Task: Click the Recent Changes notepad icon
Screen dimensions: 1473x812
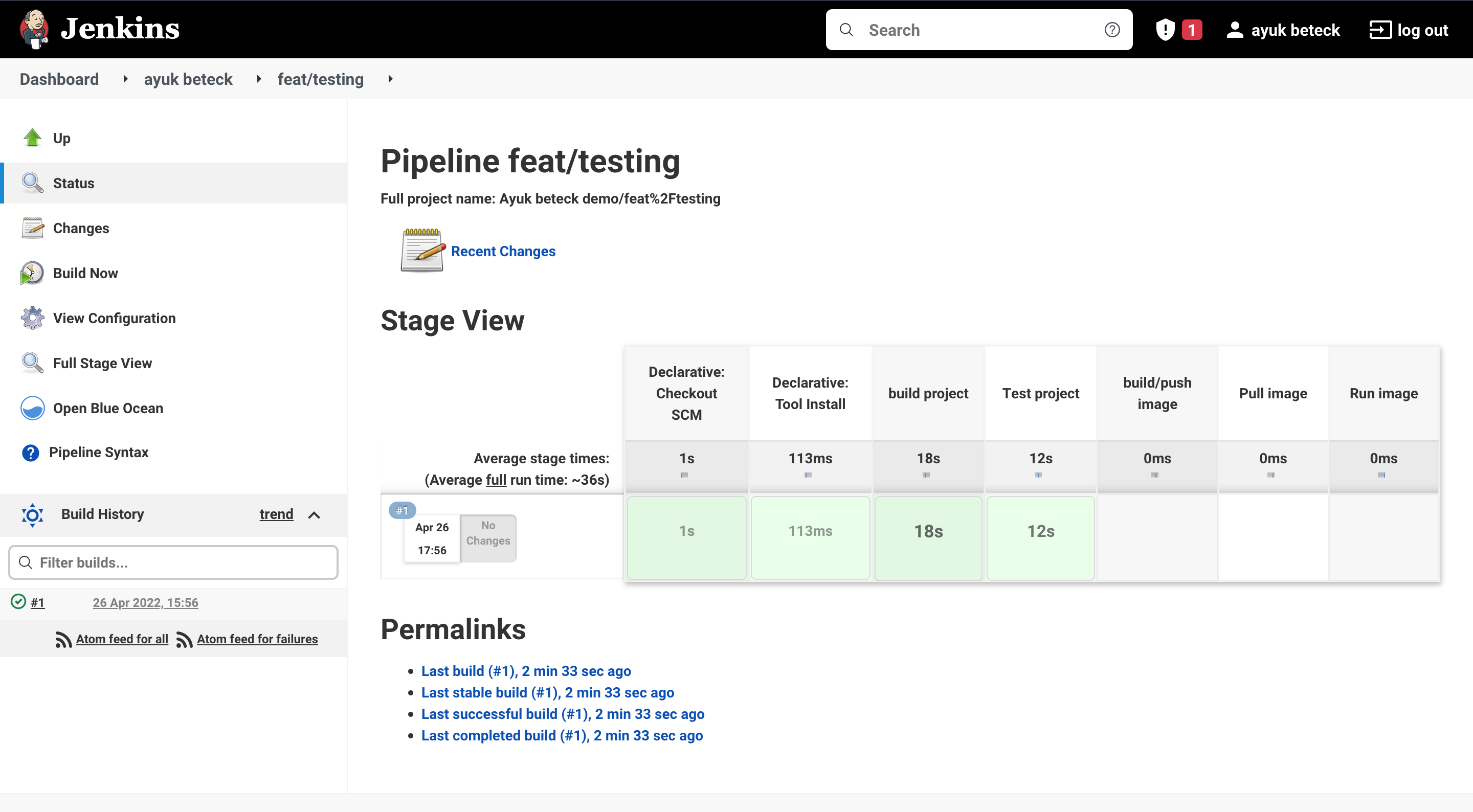Action: [422, 251]
